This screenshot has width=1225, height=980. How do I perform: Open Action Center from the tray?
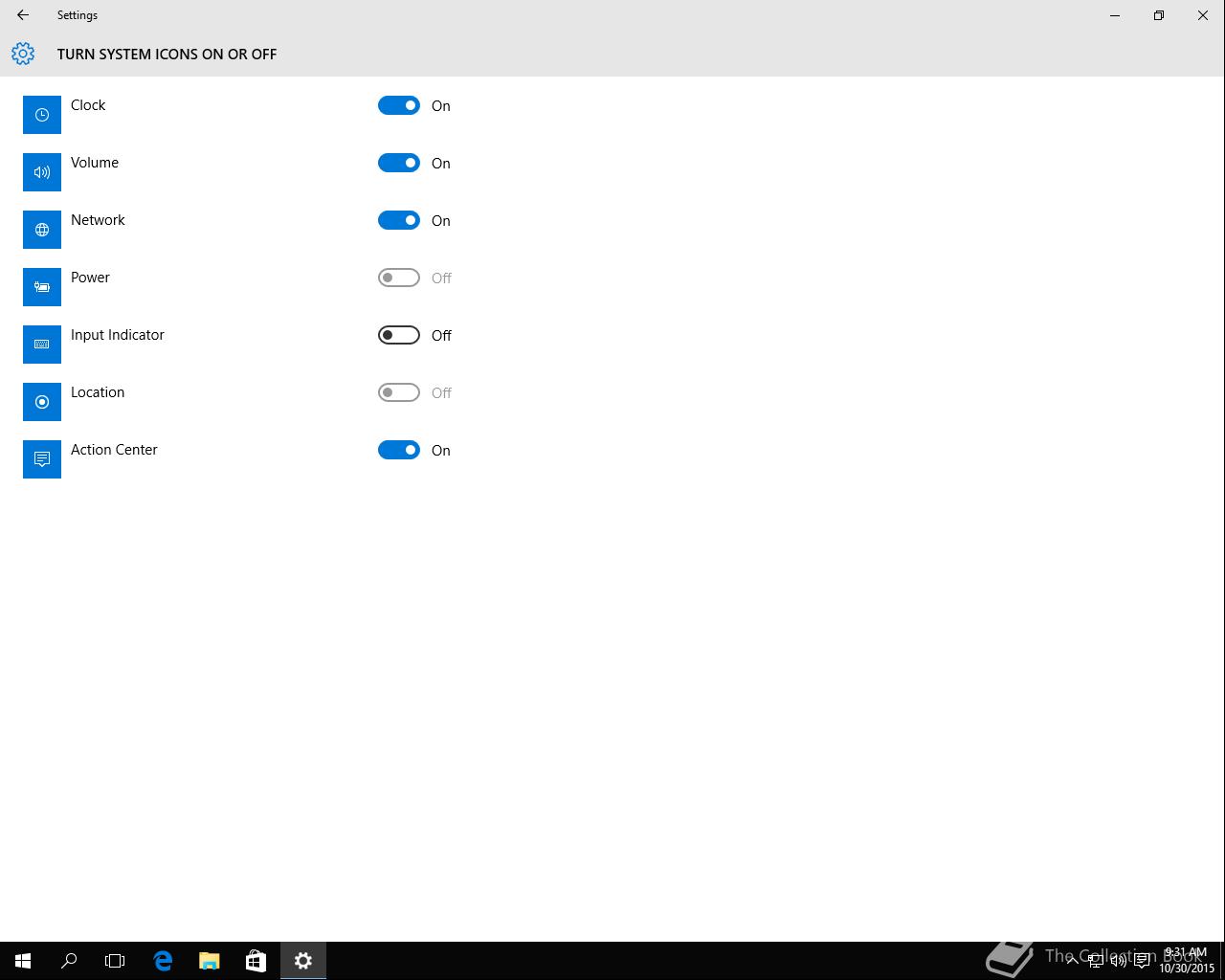point(1142,961)
